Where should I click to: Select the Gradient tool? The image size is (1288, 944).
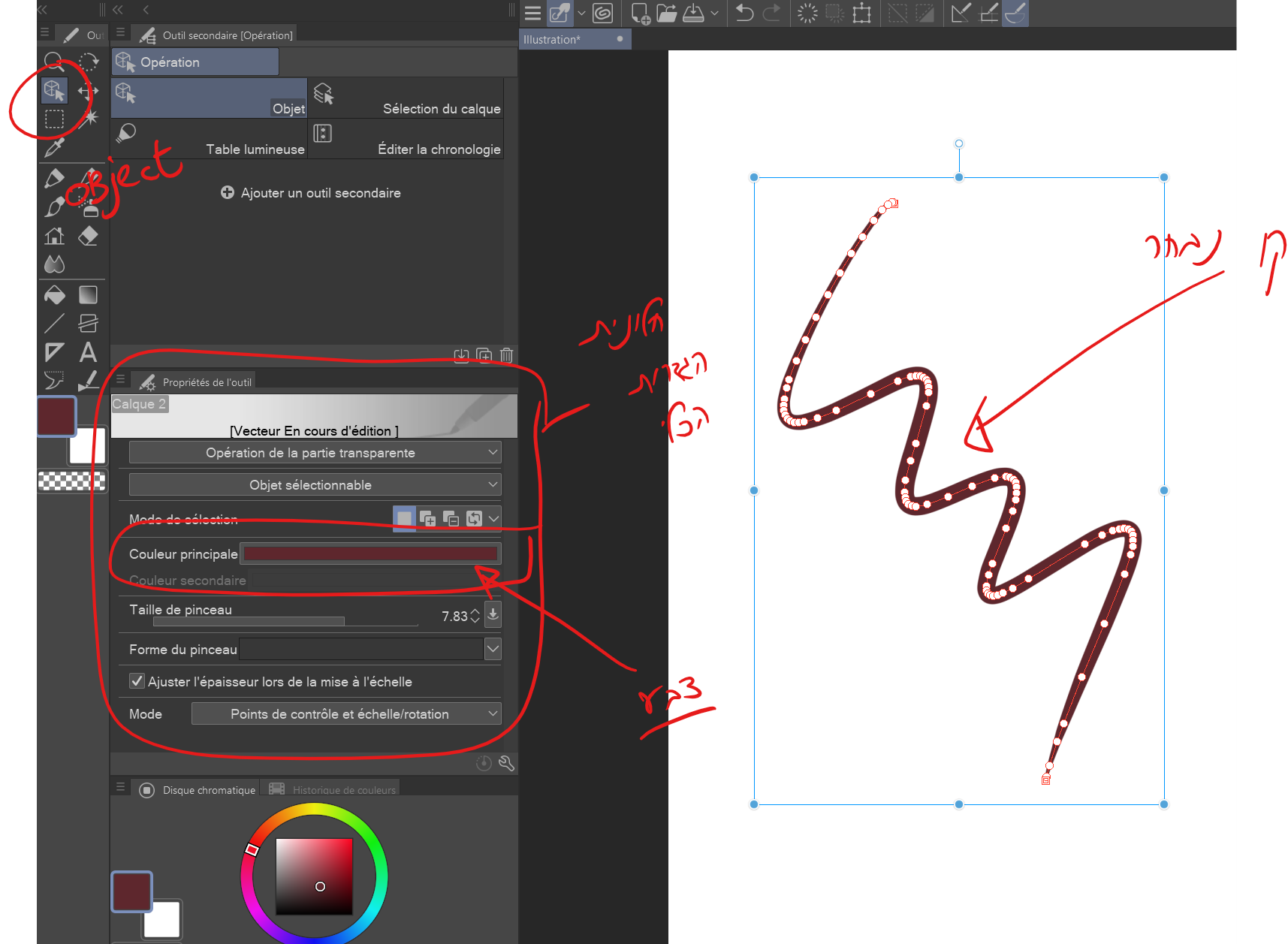(89, 294)
